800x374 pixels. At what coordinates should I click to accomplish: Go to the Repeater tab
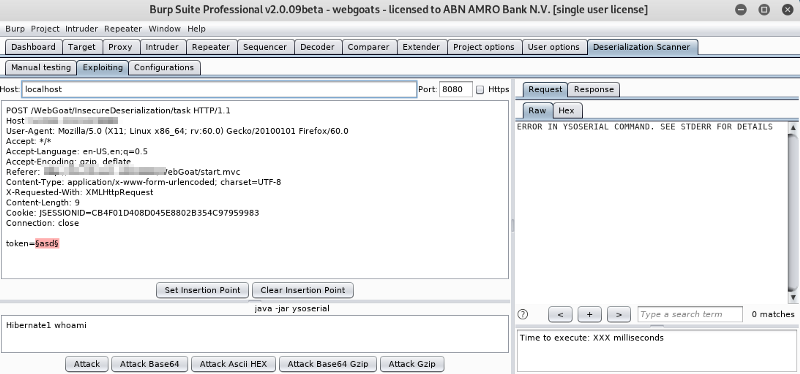coord(211,47)
